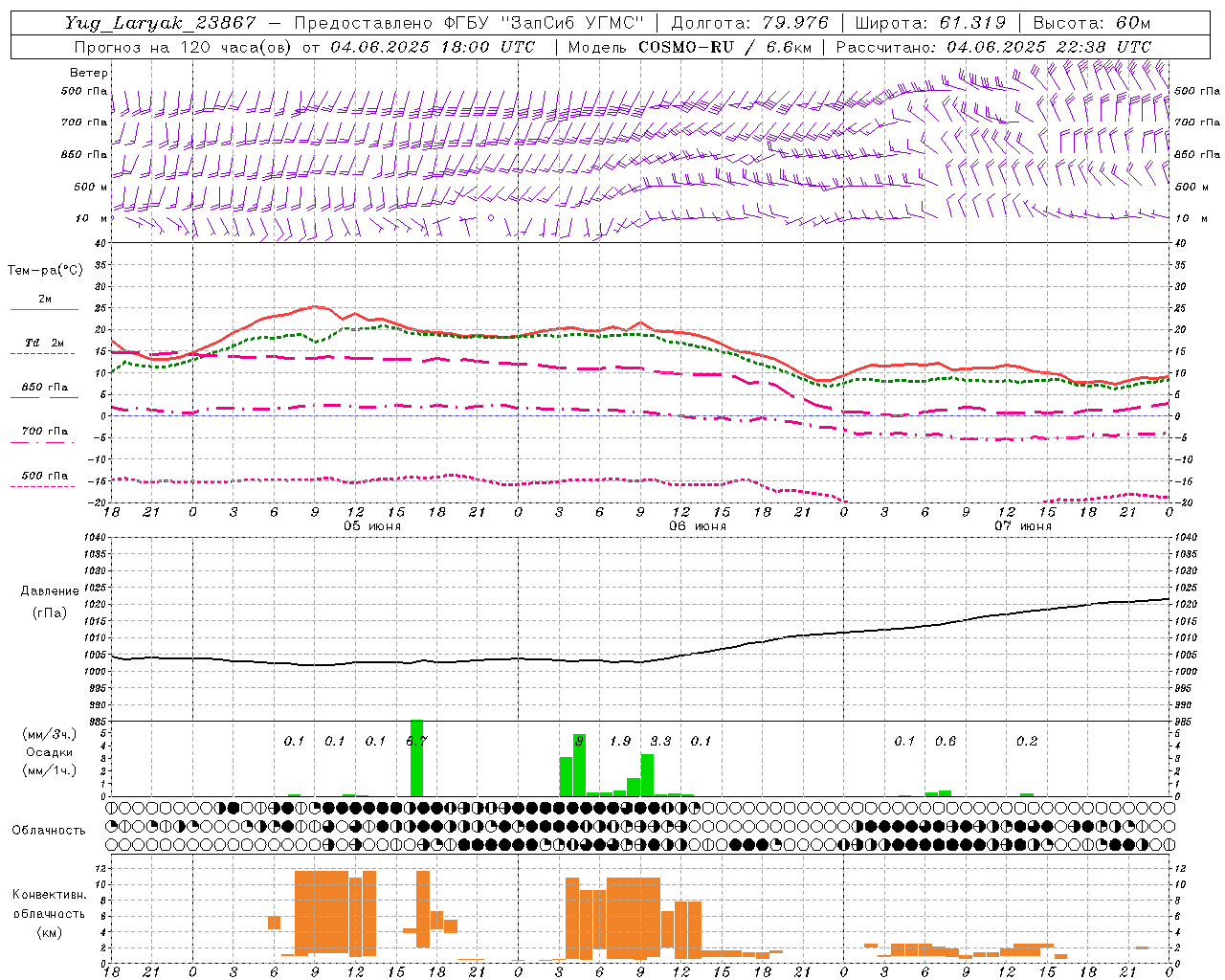Click the "Осадки" precipitation label
1225x980 pixels.
[x=50, y=752]
